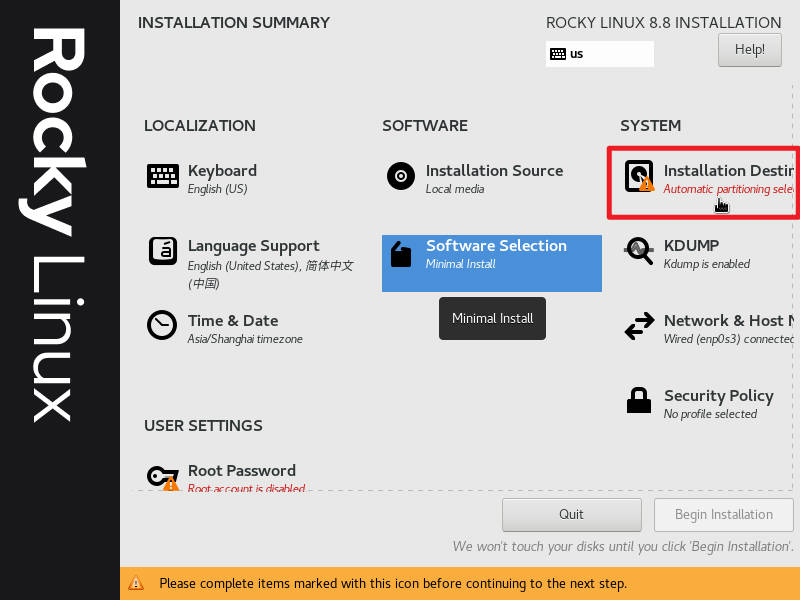The image size is (800, 600).
Task: Open Installation Source label
Action: pos(494,170)
